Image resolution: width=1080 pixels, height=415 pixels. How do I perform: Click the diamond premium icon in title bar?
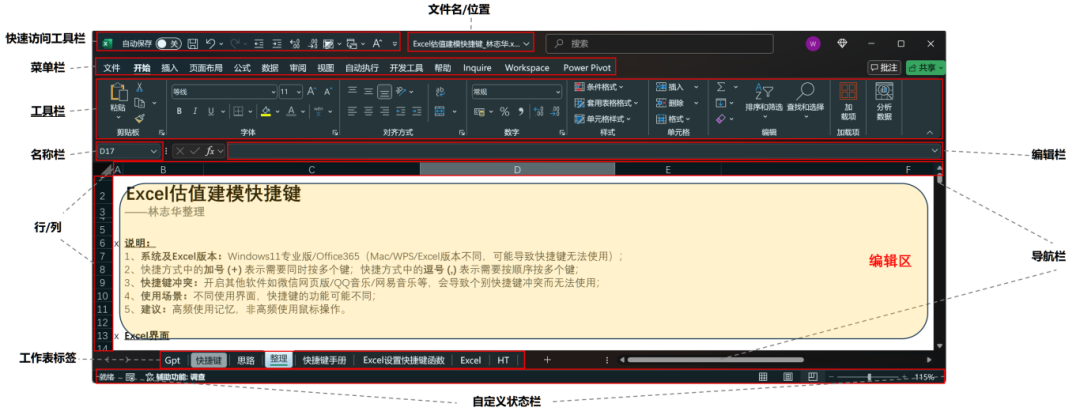coord(842,43)
